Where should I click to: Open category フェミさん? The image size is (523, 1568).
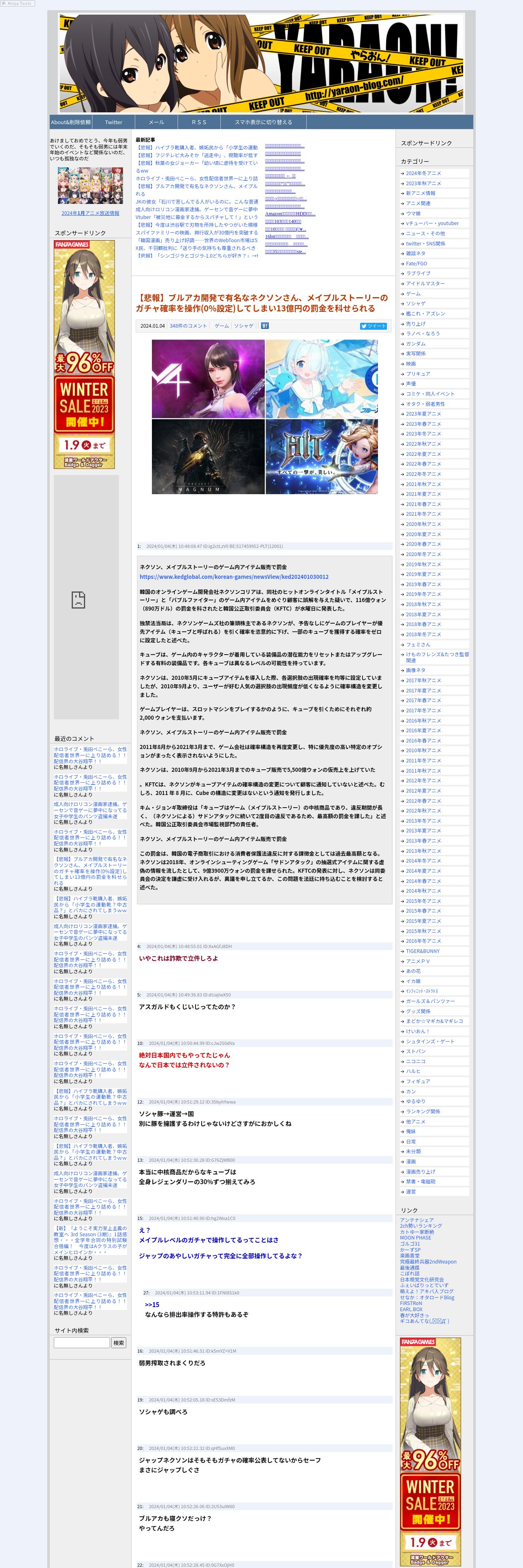[418, 644]
